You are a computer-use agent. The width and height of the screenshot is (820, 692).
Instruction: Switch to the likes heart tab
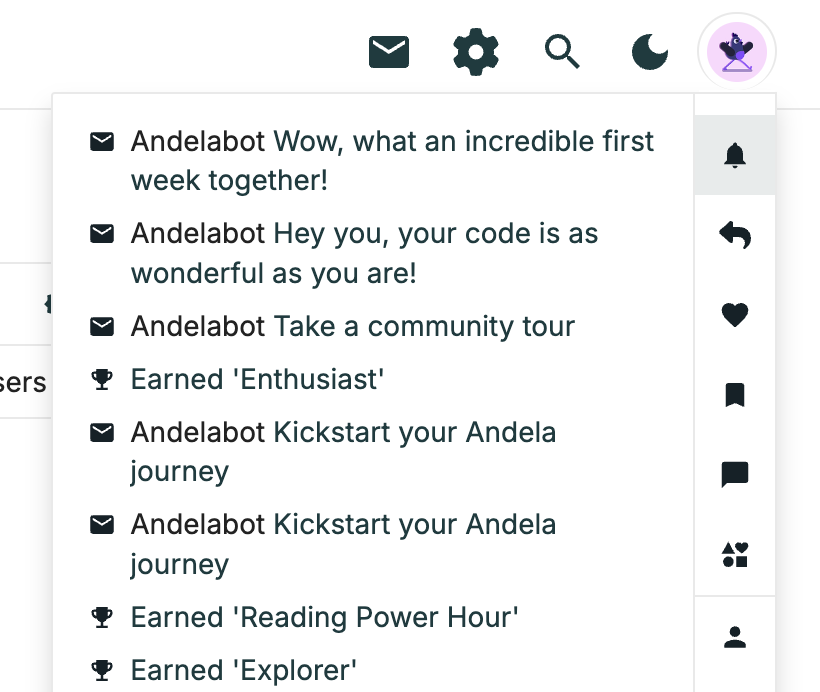[x=735, y=315]
